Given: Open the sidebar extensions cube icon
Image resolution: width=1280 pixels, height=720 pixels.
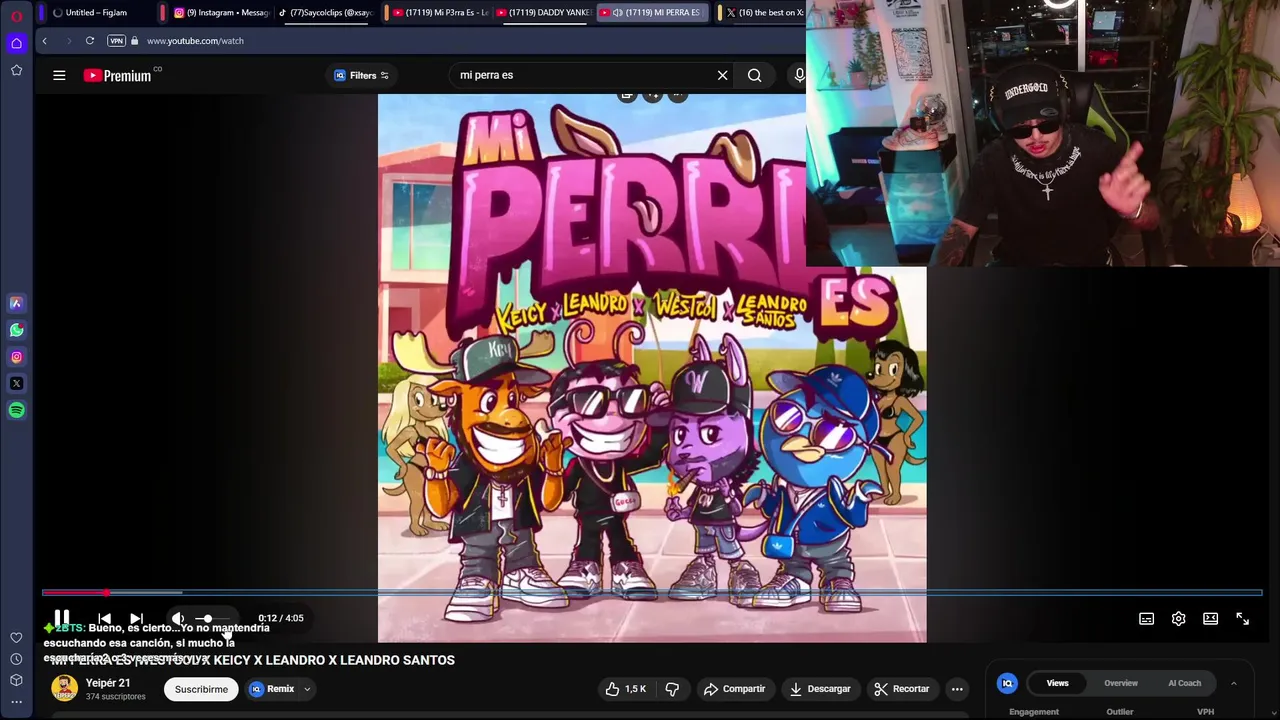Looking at the screenshot, I should click(16, 680).
